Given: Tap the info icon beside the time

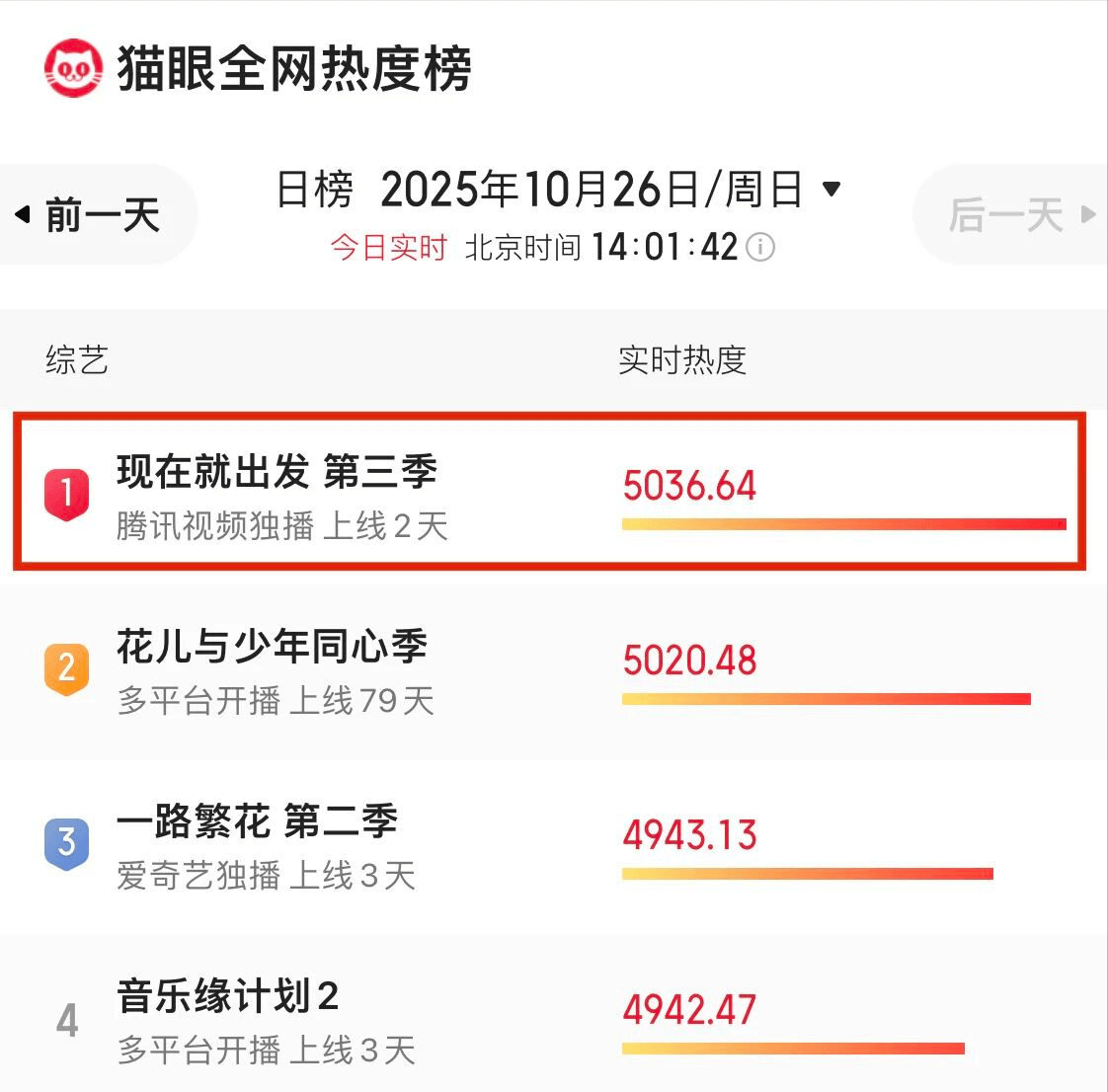Looking at the screenshot, I should pos(759,247).
